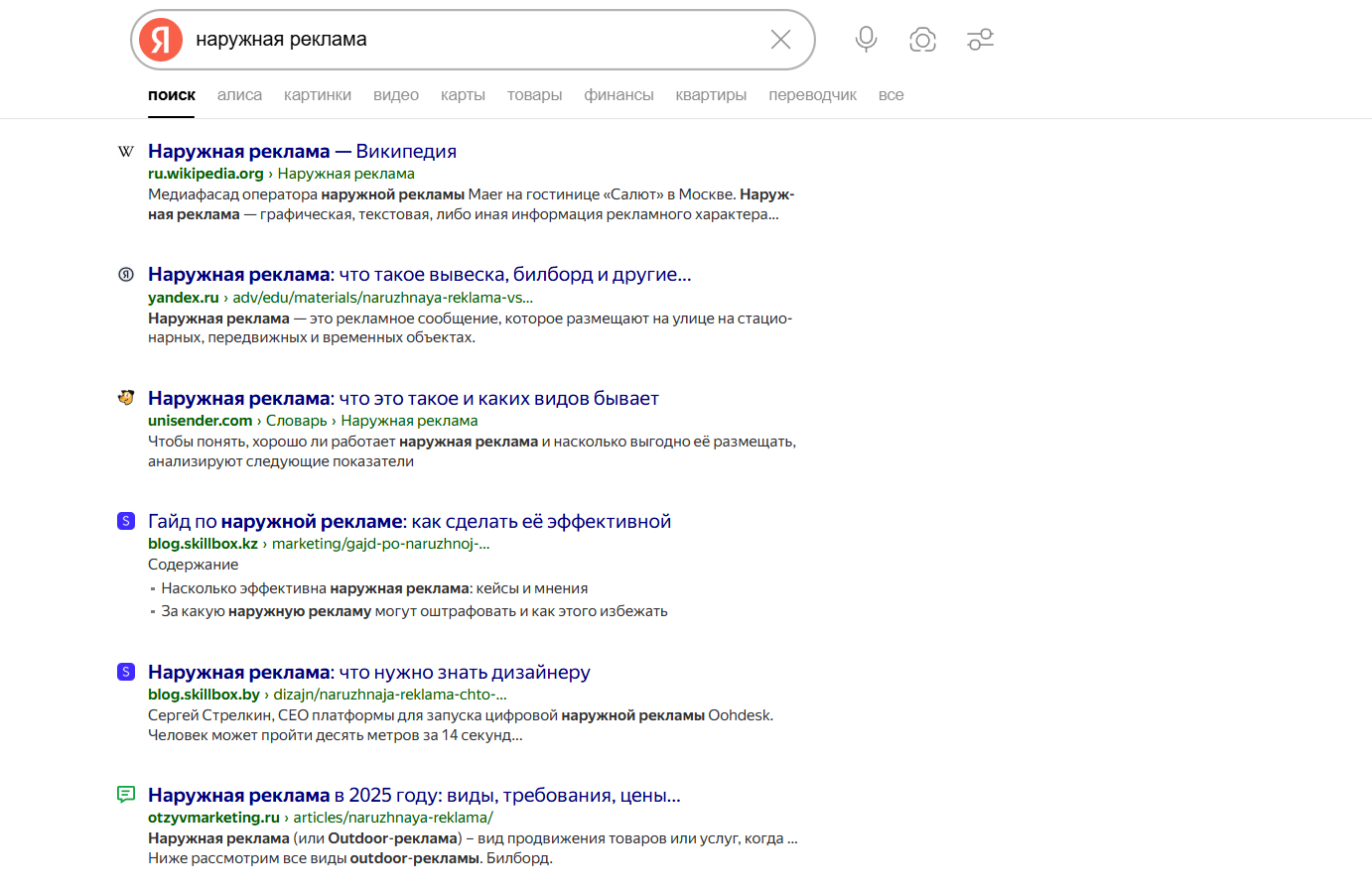
Task: Click the marketing/gajd-po-naruzhnoj URL path
Action: pos(381,544)
